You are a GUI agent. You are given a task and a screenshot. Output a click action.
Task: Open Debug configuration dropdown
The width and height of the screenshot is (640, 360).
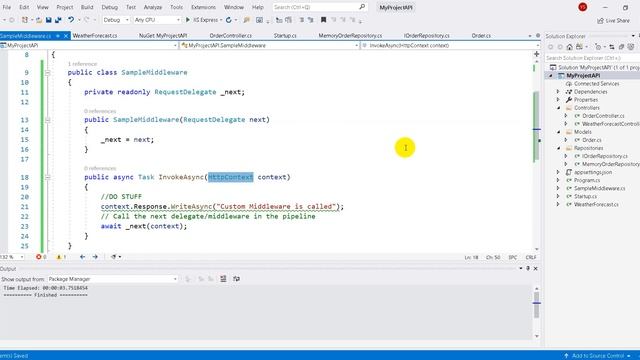click(x=116, y=20)
